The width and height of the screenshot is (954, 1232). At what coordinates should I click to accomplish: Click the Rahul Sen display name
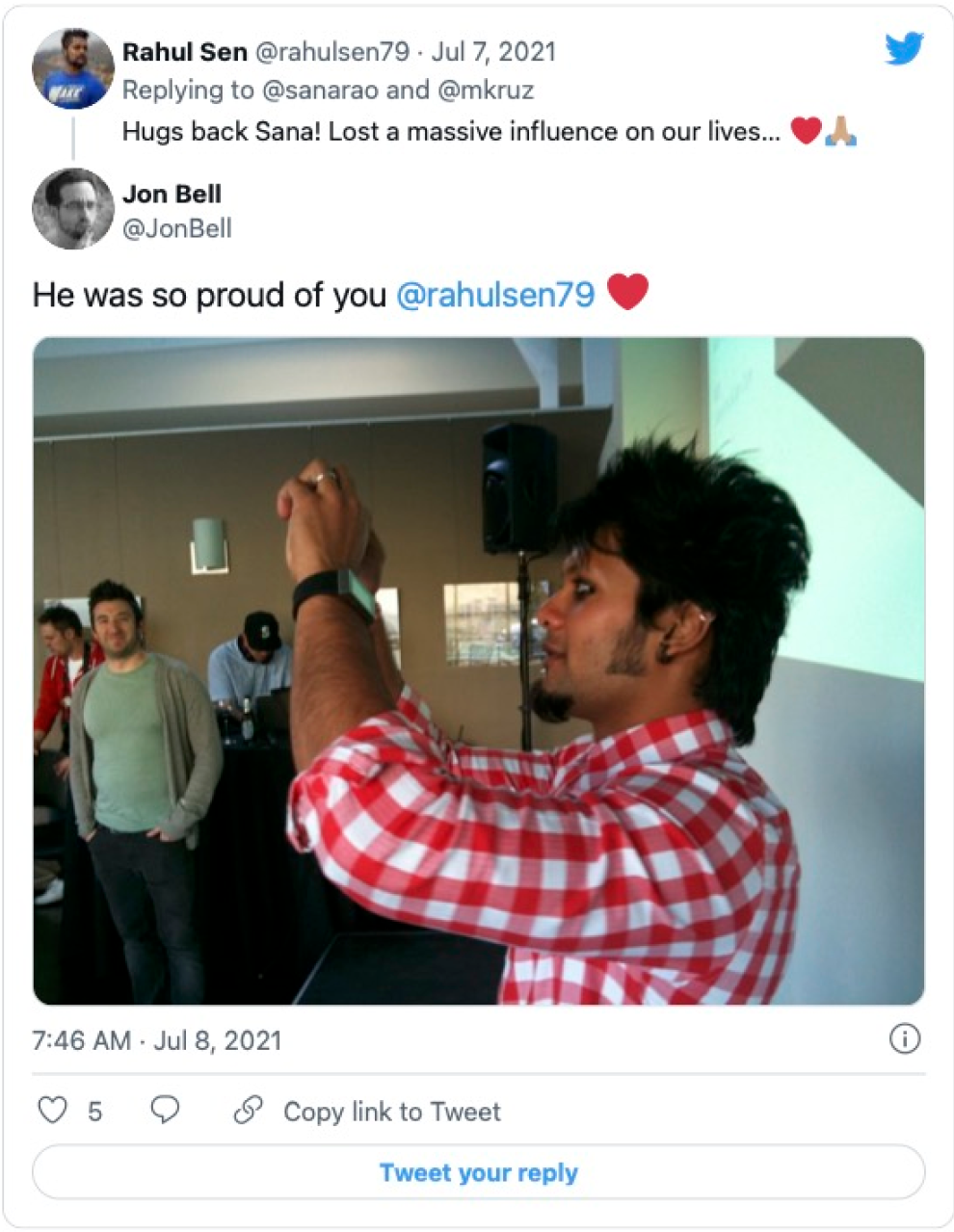point(185,52)
